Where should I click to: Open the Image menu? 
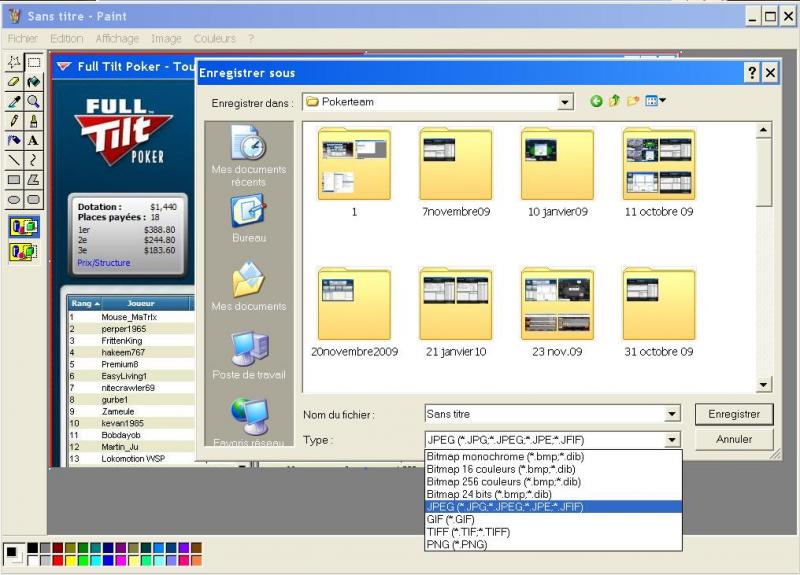click(166, 39)
